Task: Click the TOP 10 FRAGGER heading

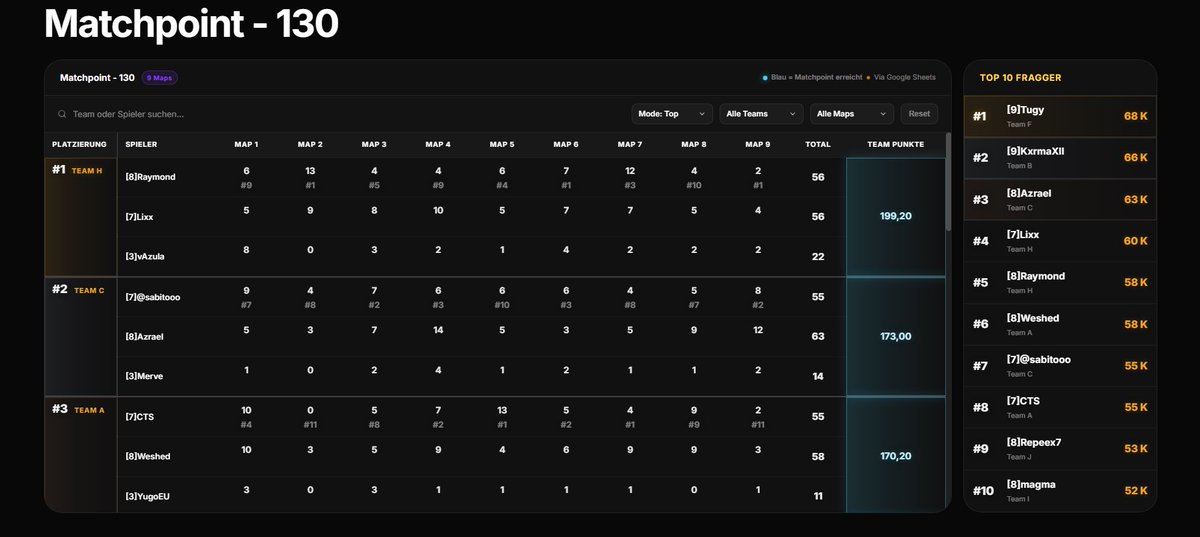Action: pos(1021,78)
